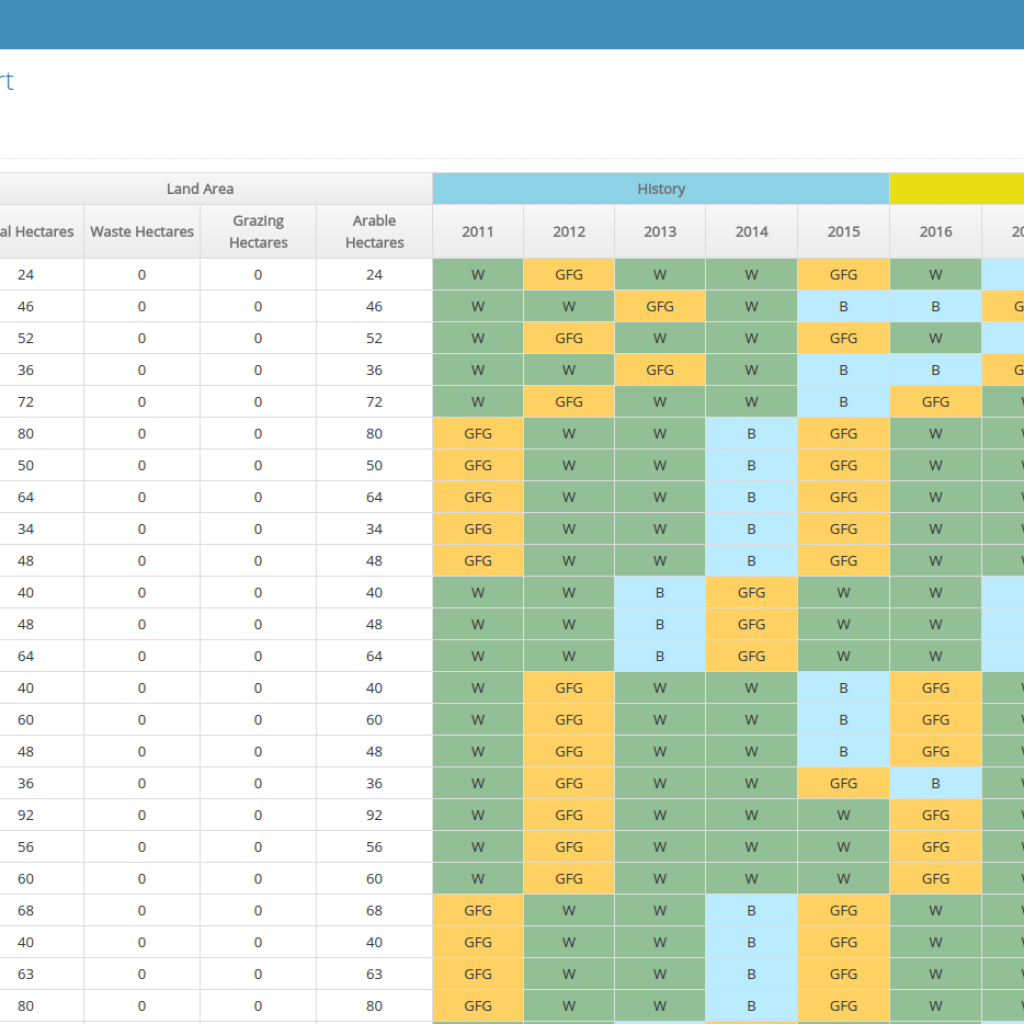Click the 2015 GFG cell in the 24-hectare row

(843, 274)
